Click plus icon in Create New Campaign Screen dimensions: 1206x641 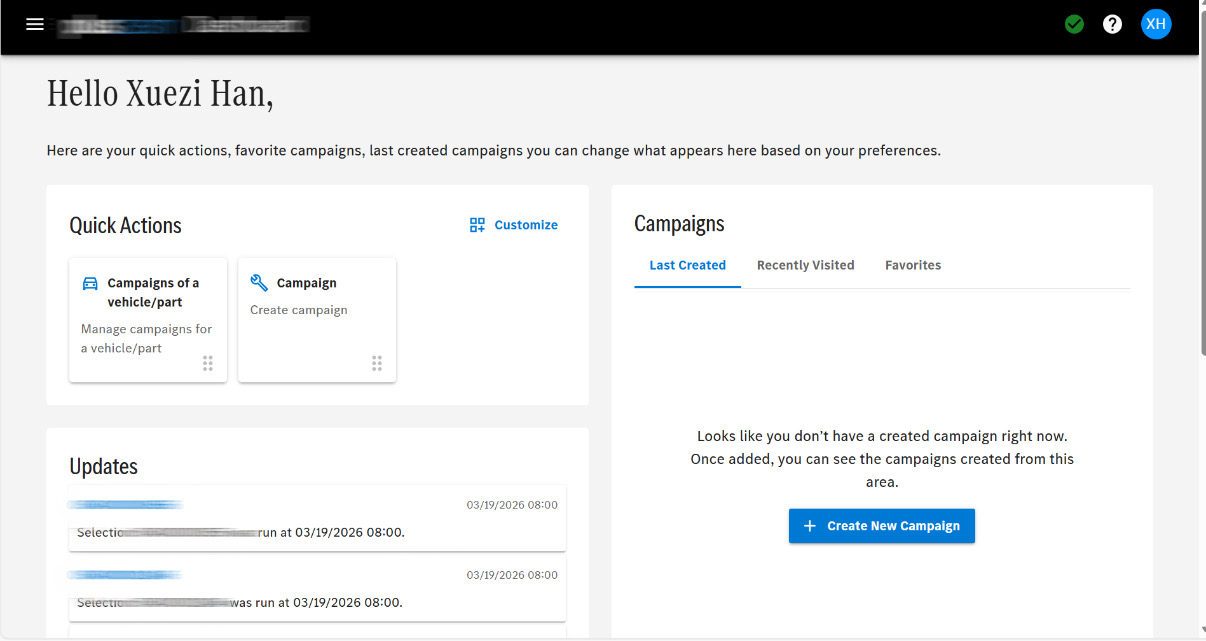tap(810, 526)
